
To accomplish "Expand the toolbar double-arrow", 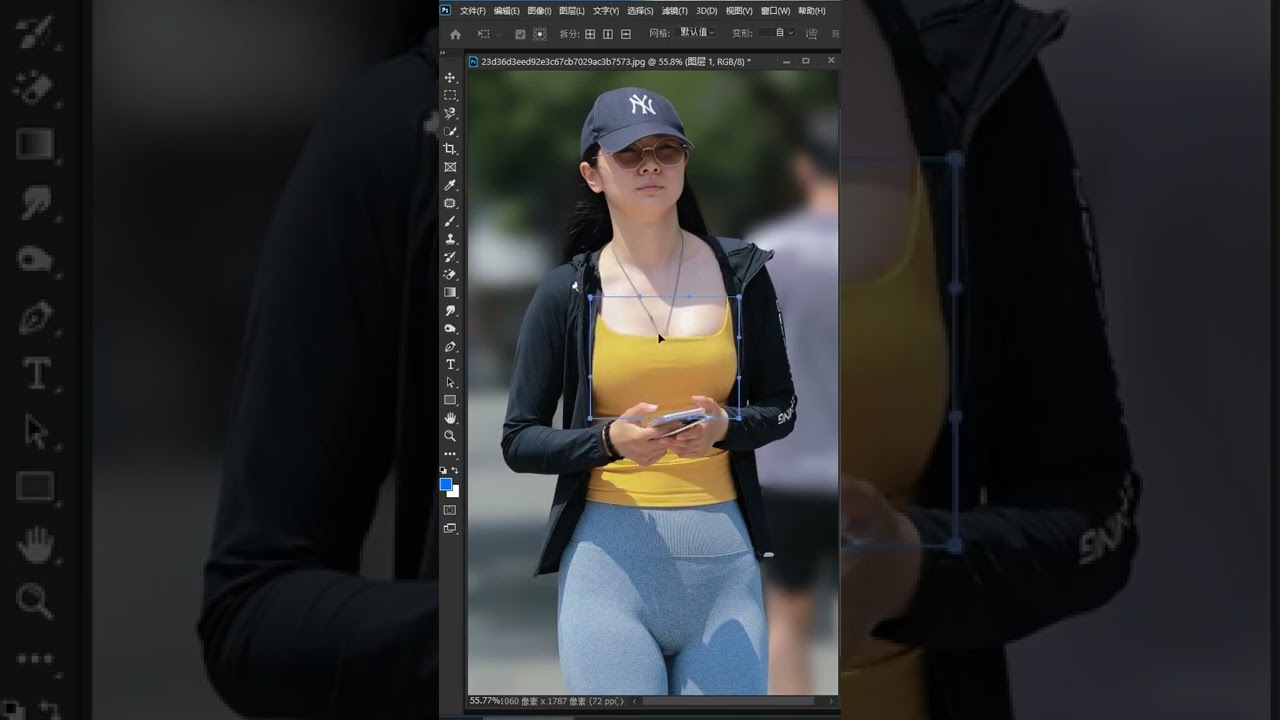I will point(443,53).
